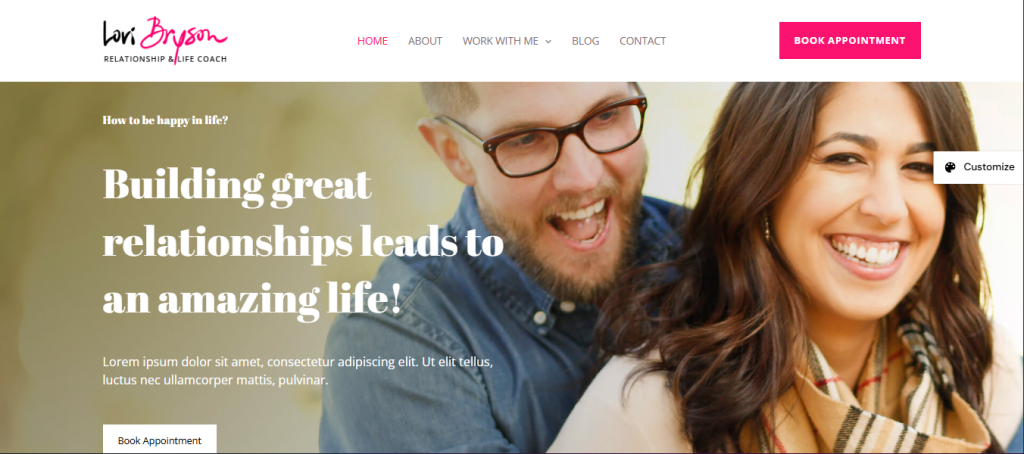Click the 'Relationship & Life Coach' tagline
This screenshot has width=1024, height=454.
(x=165, y=59)
